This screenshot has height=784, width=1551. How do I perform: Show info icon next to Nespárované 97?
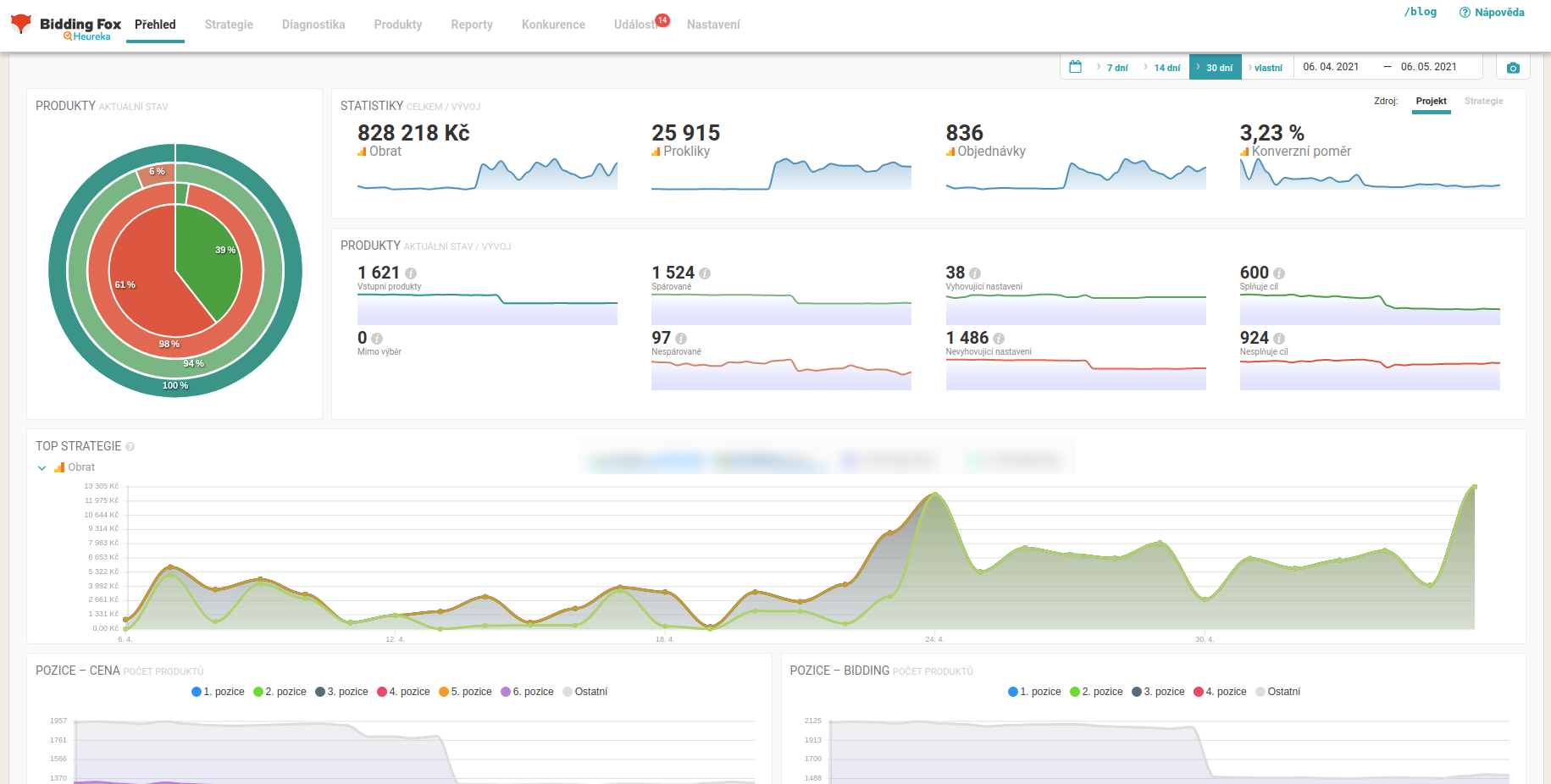(x=681, y=339)
